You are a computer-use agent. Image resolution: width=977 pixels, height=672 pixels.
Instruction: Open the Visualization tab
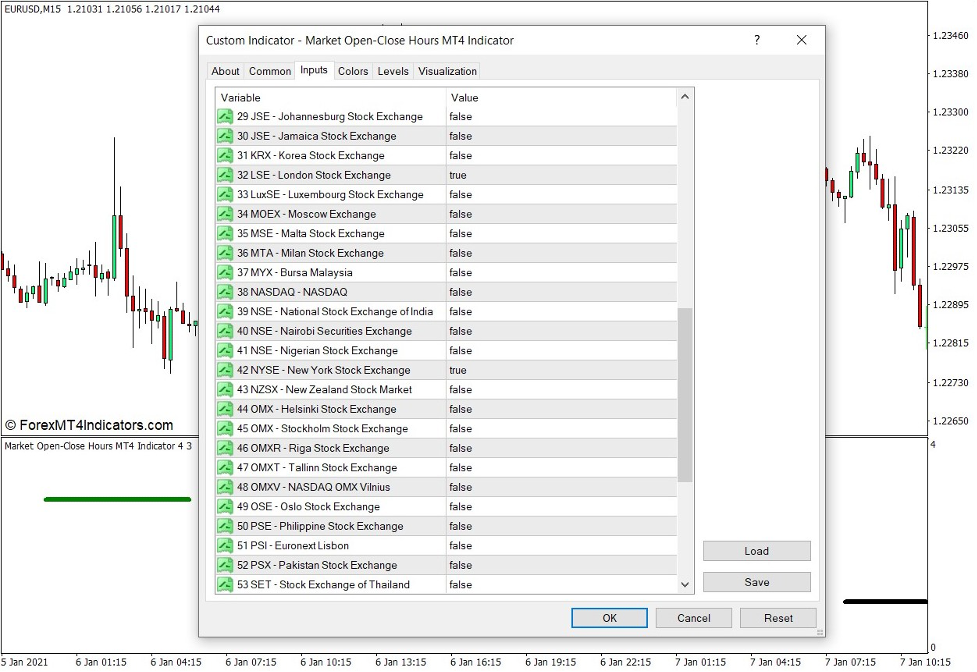click(x=447, y=71)
